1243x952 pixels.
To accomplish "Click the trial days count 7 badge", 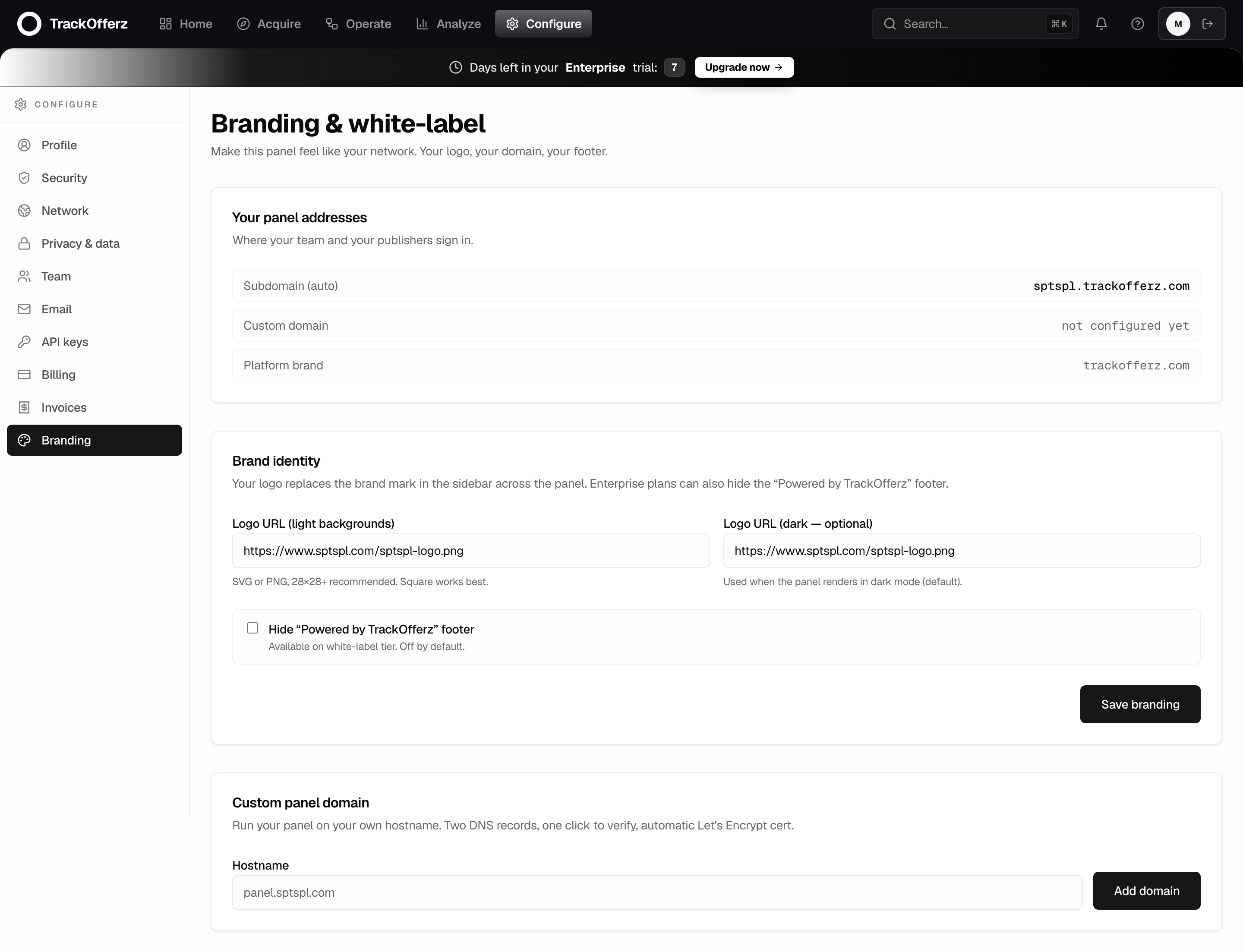I will pyautogui.click(x=675, y=67).
